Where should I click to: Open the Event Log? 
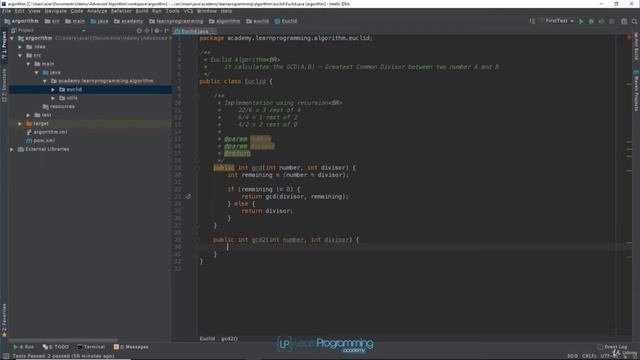pyautogui.click(x=612, y=347)
